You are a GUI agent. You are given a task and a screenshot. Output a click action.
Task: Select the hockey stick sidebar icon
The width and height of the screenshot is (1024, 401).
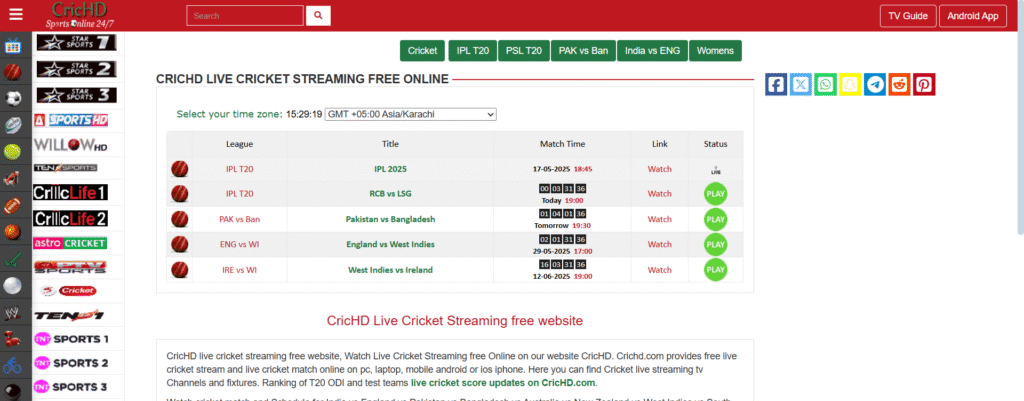click(x=12, y=259)
